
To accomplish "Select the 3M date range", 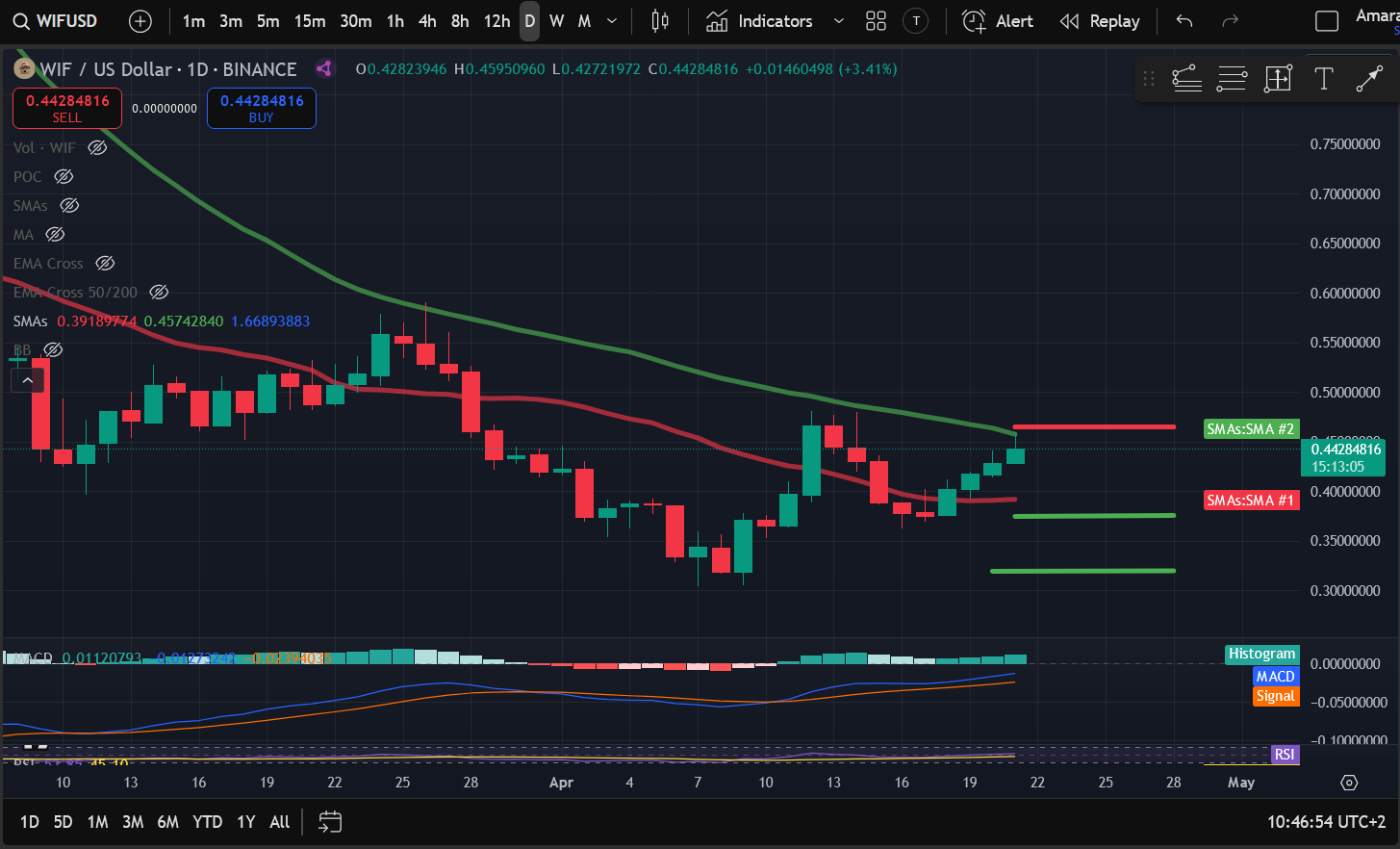I will coord(133,822).
